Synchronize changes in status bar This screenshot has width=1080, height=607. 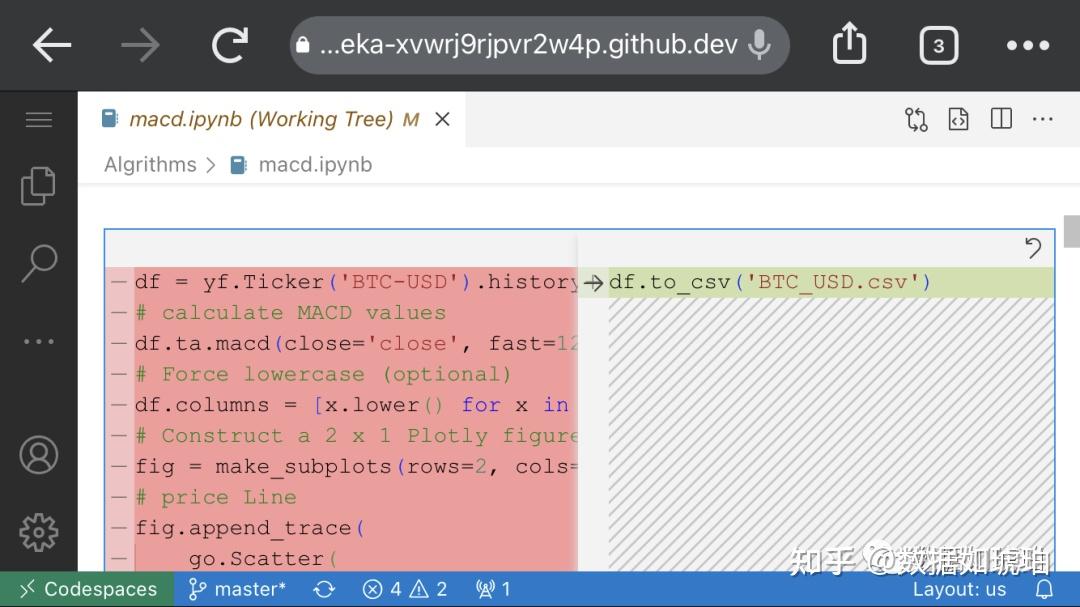pos(324,589)
